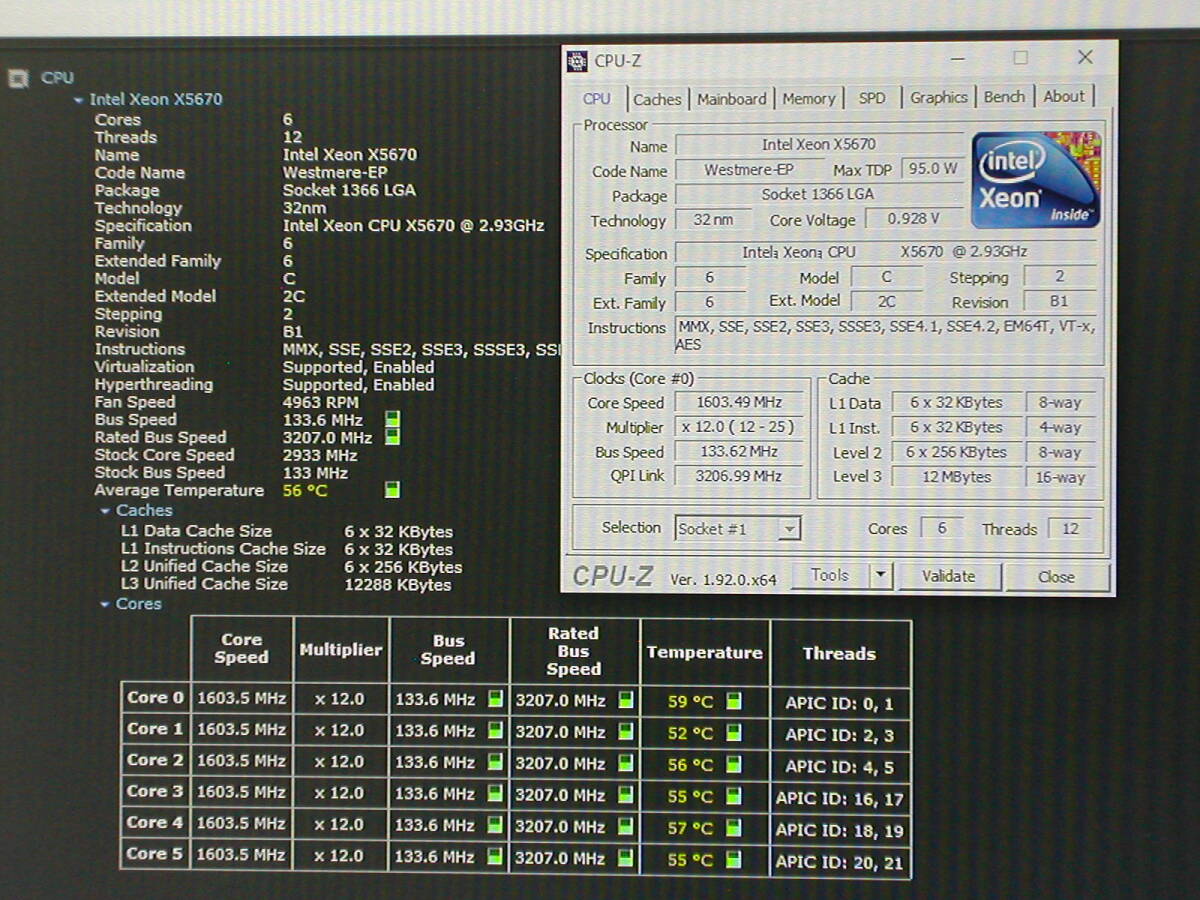
Task: Click Core 1 bus speed status indicator
Action: (x=495, y=731)
